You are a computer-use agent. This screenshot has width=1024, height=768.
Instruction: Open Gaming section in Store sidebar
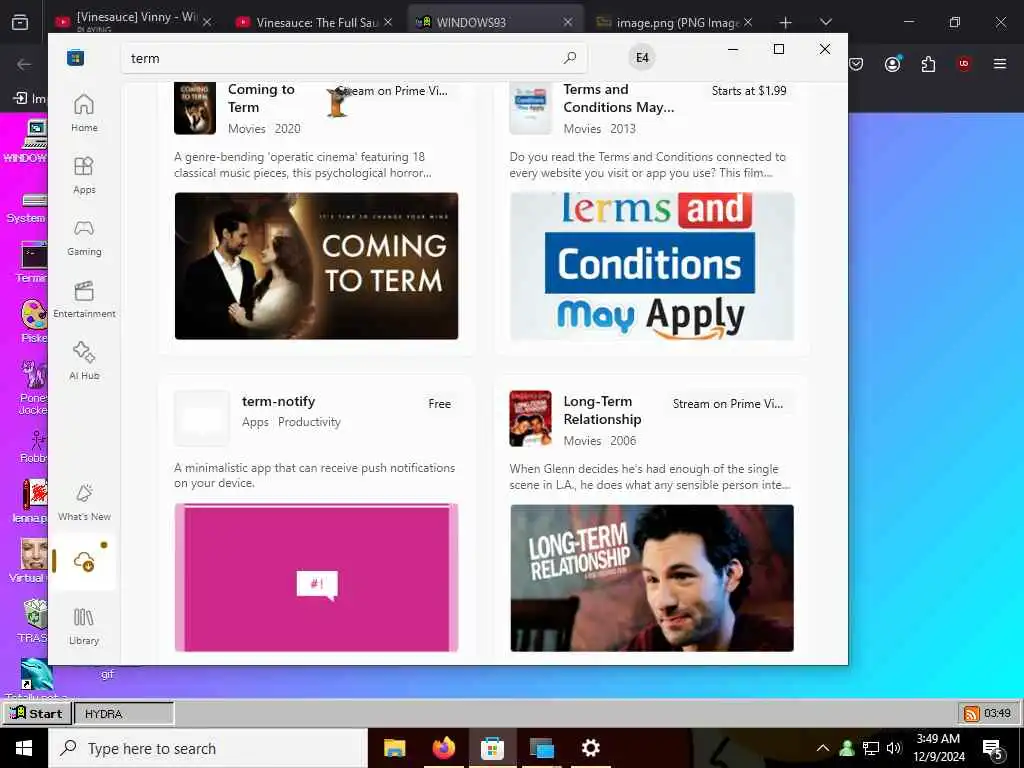pos(84,237)
